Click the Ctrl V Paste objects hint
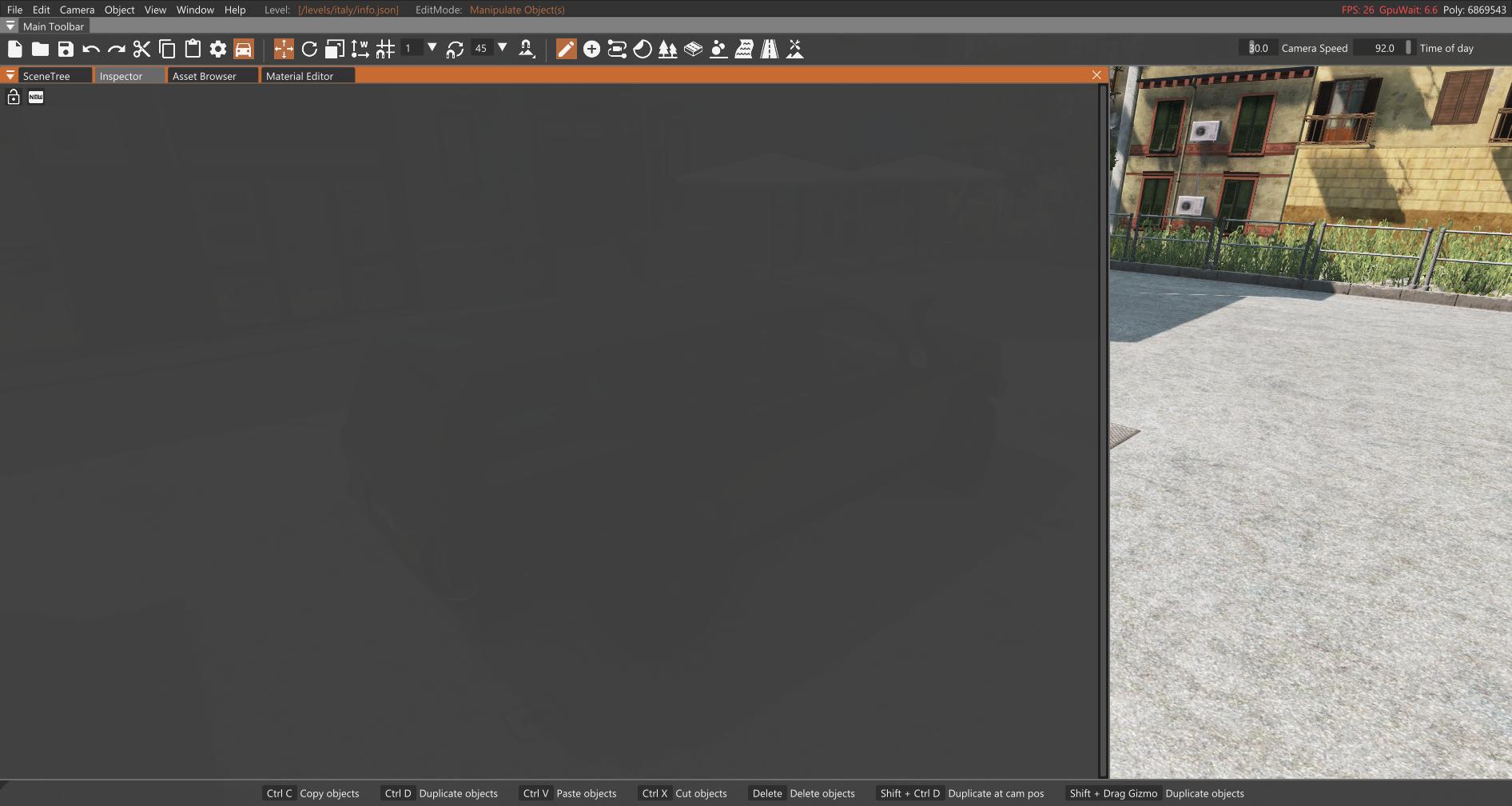The image size is (1512, 806). coord(569,793)
